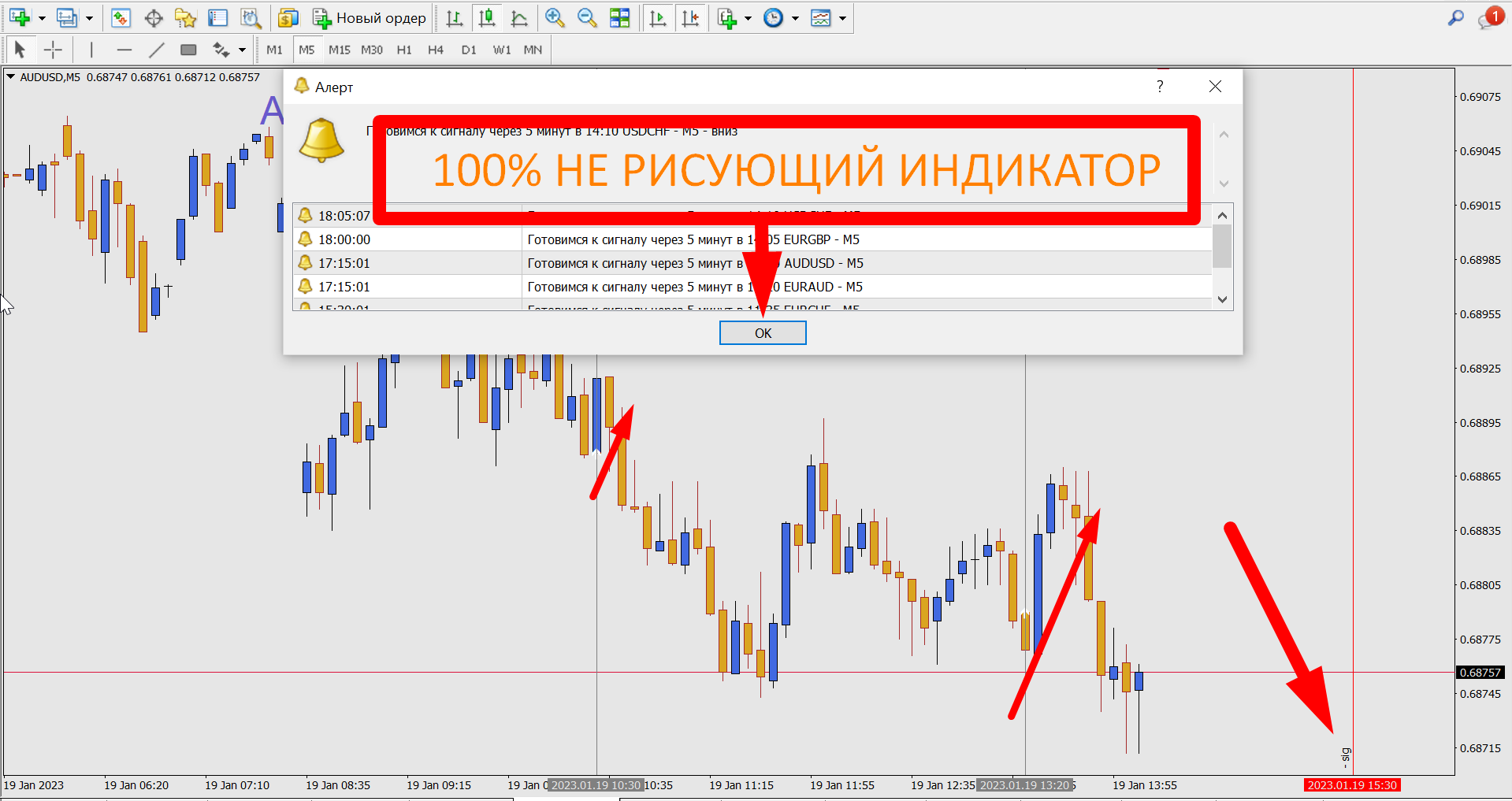1512x801 pixels.
Task: Open the Strategy Tester magnifier icon
Action: pos(251,17)
